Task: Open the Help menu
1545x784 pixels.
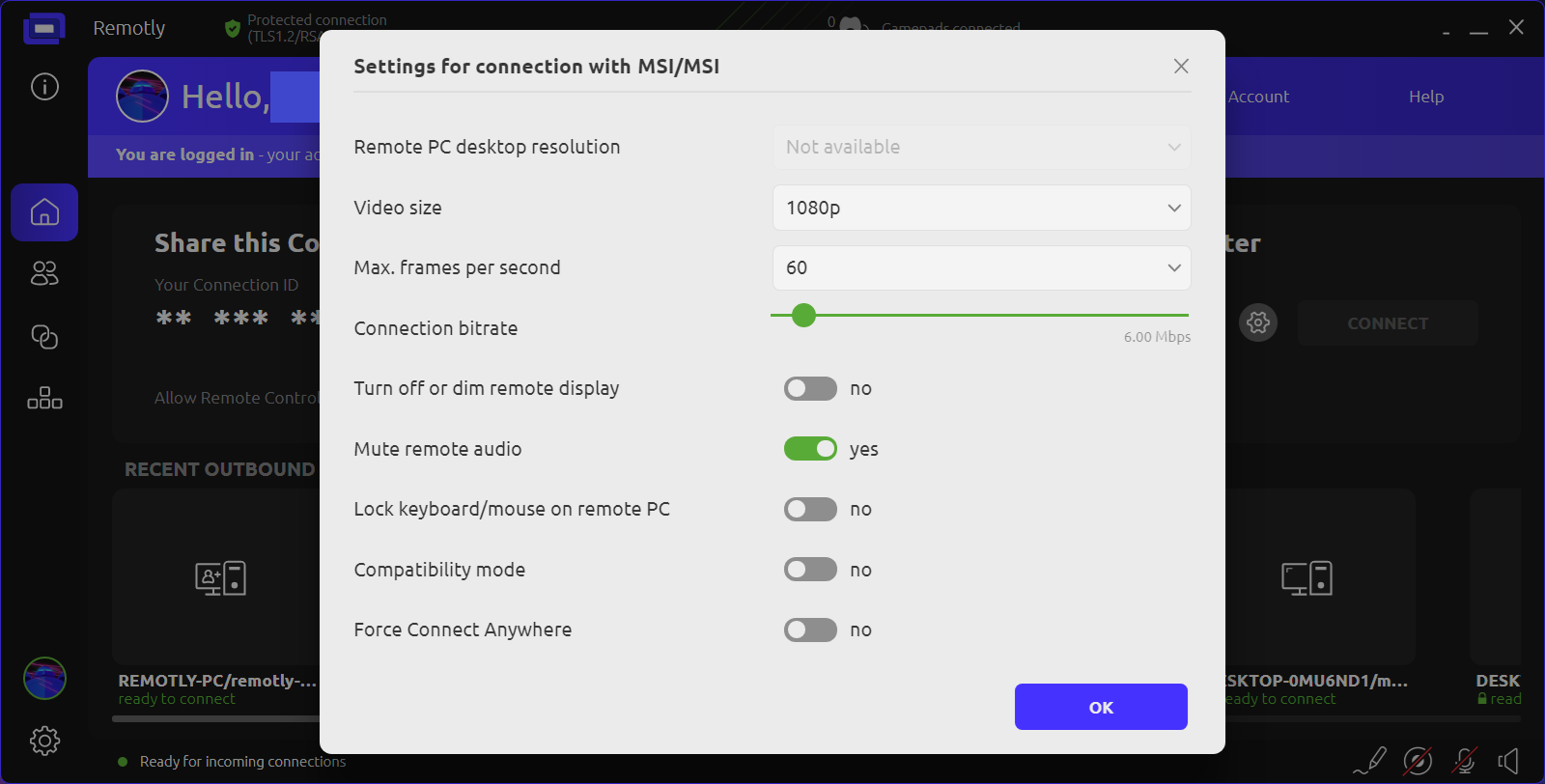Action: pyautogui.click(x=1425, y=97)
